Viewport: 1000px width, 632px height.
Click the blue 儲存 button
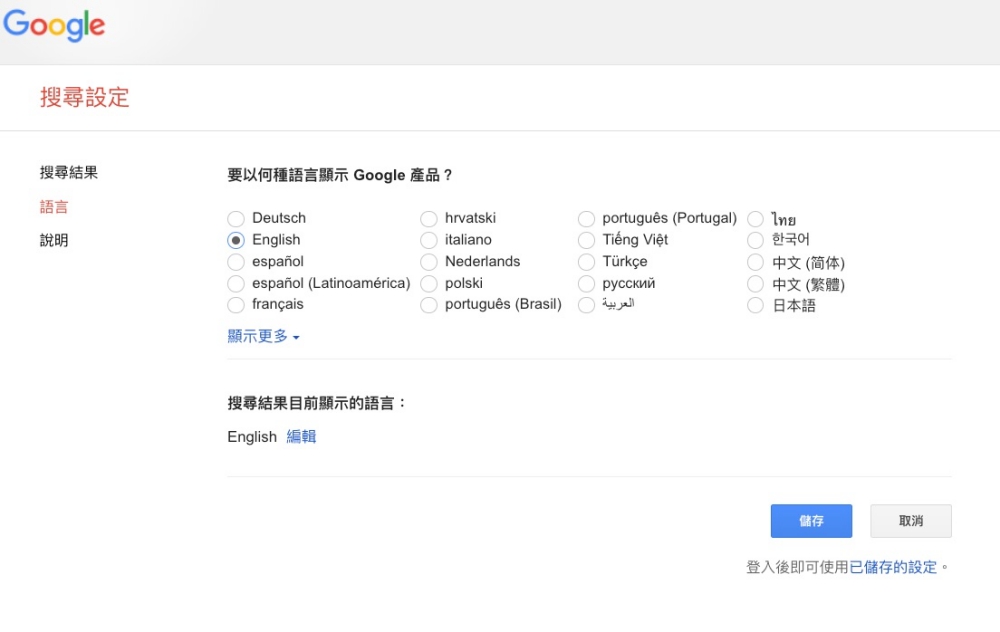tap(811, 521)
